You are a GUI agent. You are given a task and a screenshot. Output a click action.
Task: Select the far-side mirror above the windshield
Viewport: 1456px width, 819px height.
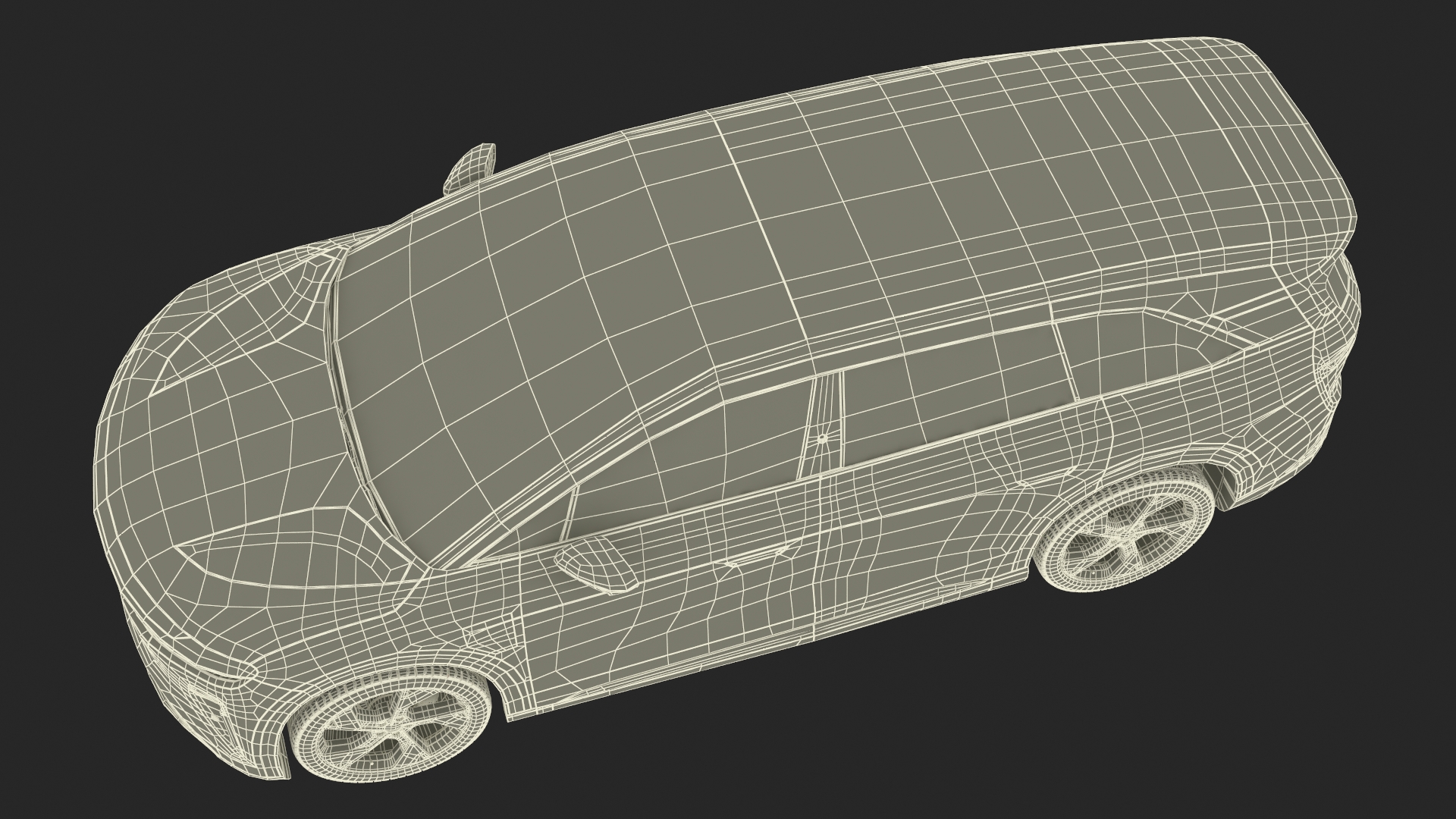[470, 167]
